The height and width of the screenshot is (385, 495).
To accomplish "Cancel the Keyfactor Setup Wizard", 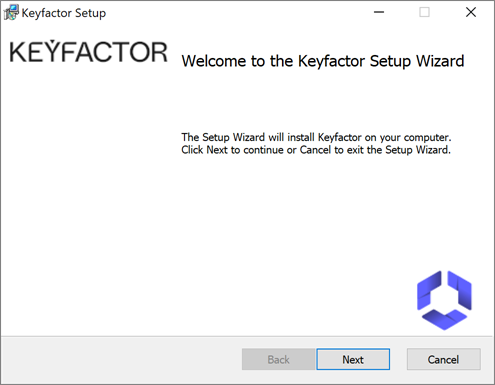I will coord(443,359).
